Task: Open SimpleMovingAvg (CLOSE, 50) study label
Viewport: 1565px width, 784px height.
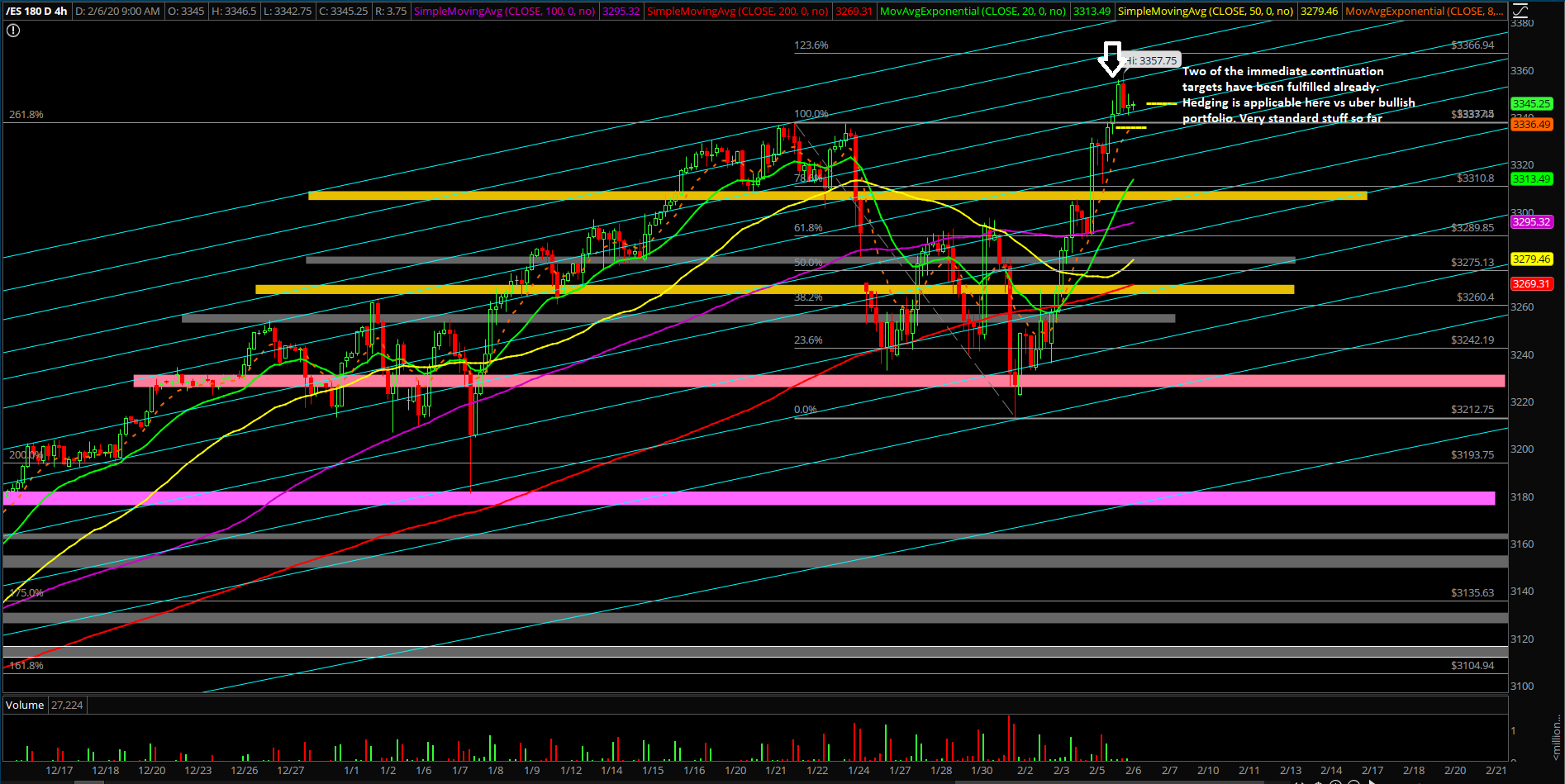Action: pyautogui.click(x=1206, y=12)
